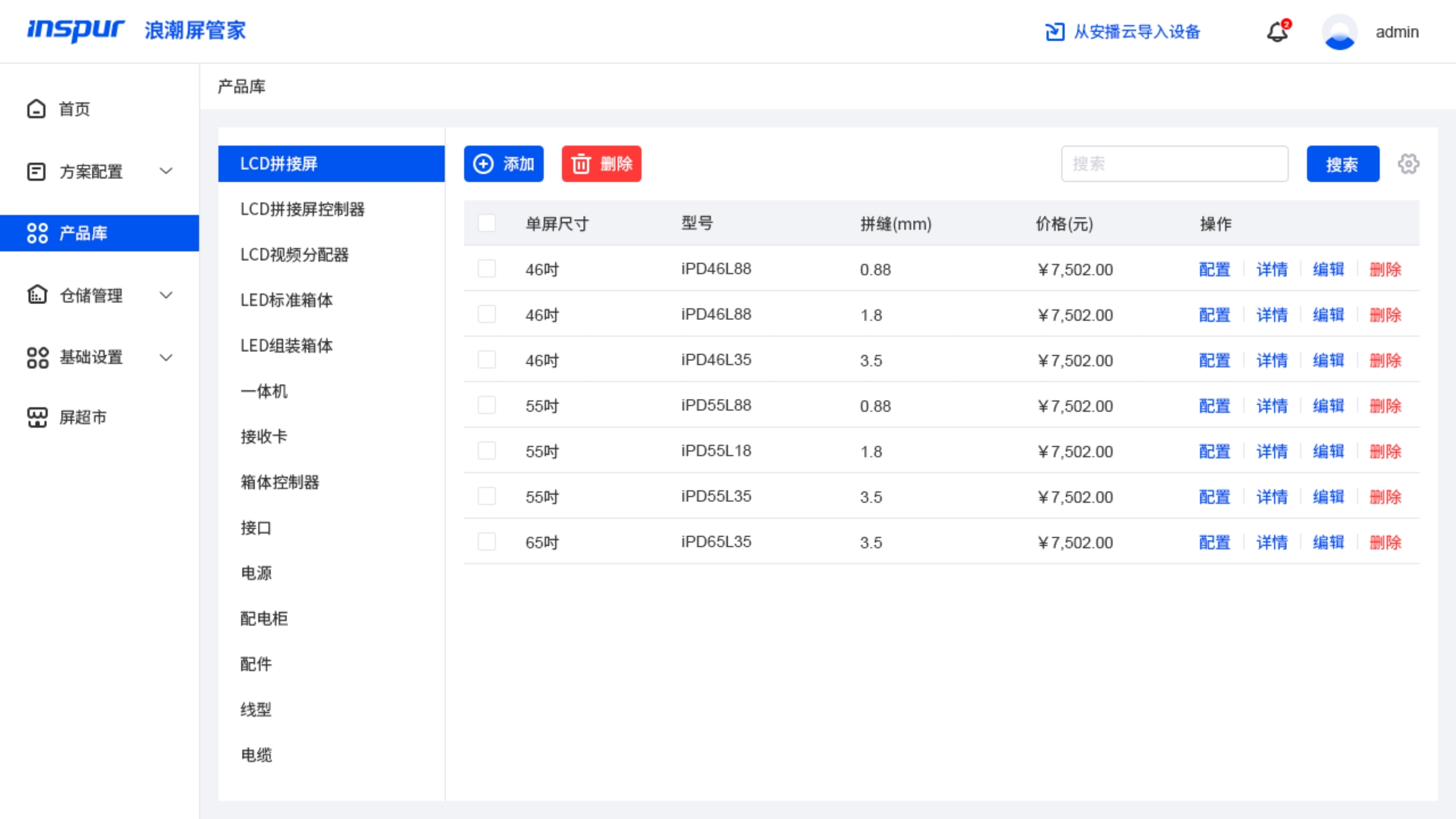The width and height of the screenshot is (1456, 819).
Task: Click the 首页 home icon
Action: click(36, 109)
